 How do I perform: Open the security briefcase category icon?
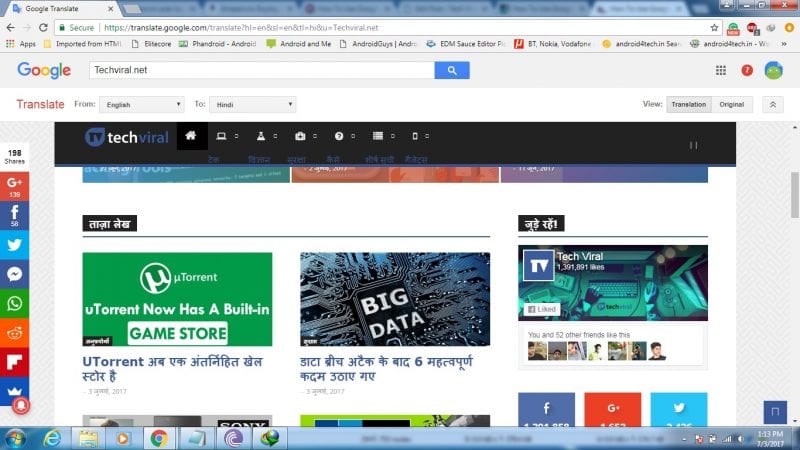(x=300, y=136)
